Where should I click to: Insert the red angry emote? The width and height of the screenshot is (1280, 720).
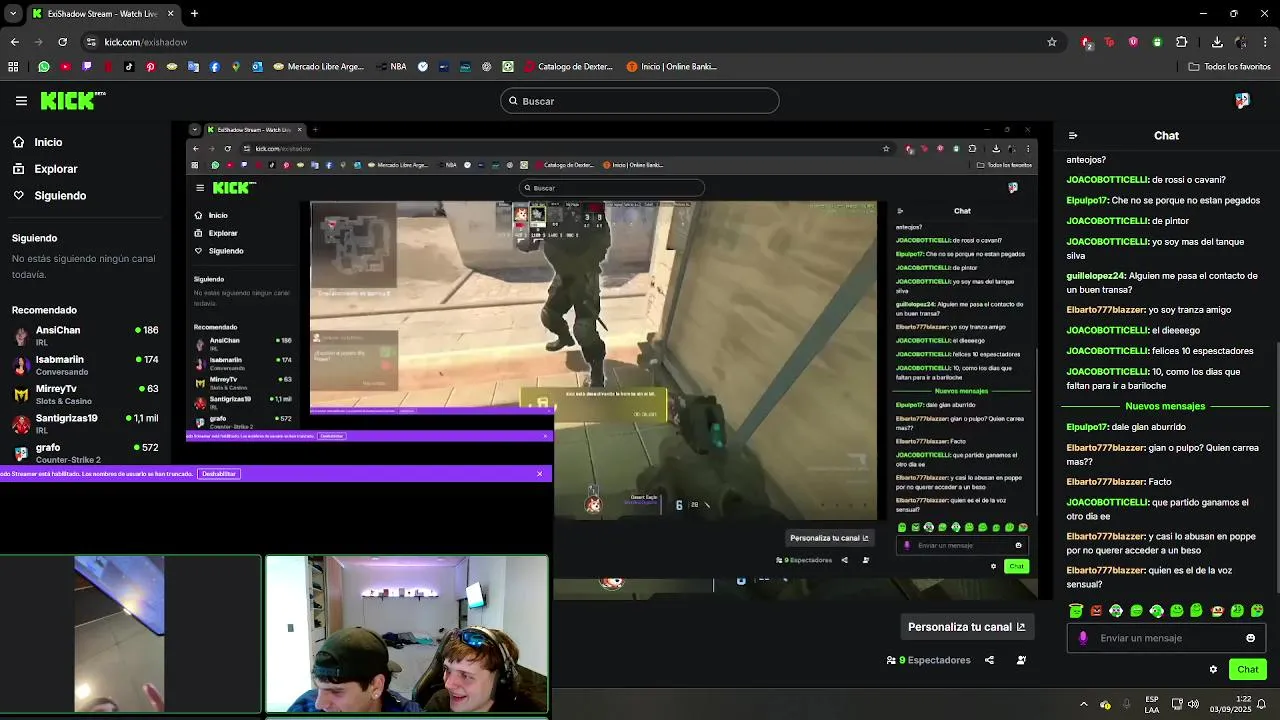click(x=1096, y=610)
